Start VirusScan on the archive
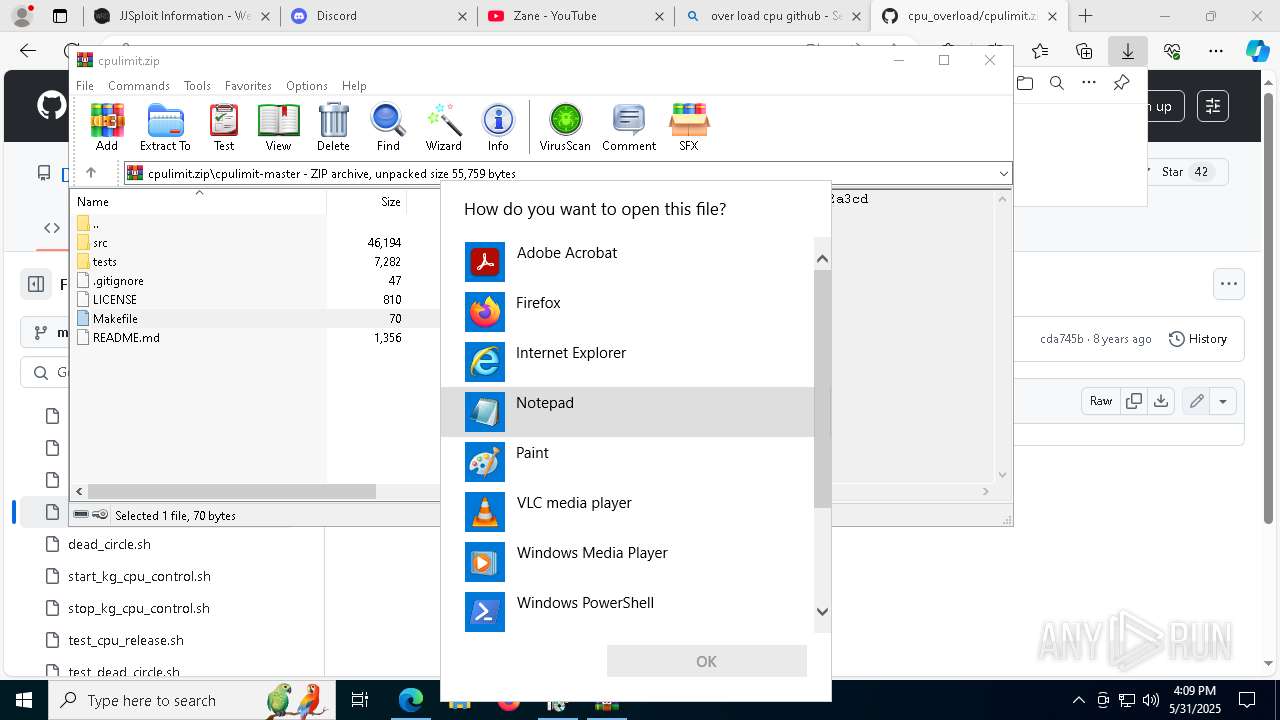The image size is (1280, 720). pyautogui.click(x=565, y=127)
